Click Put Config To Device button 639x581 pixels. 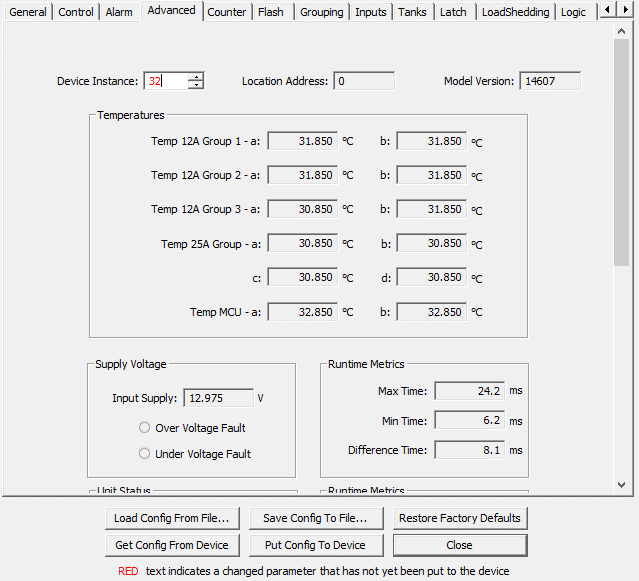pos(315,545)
